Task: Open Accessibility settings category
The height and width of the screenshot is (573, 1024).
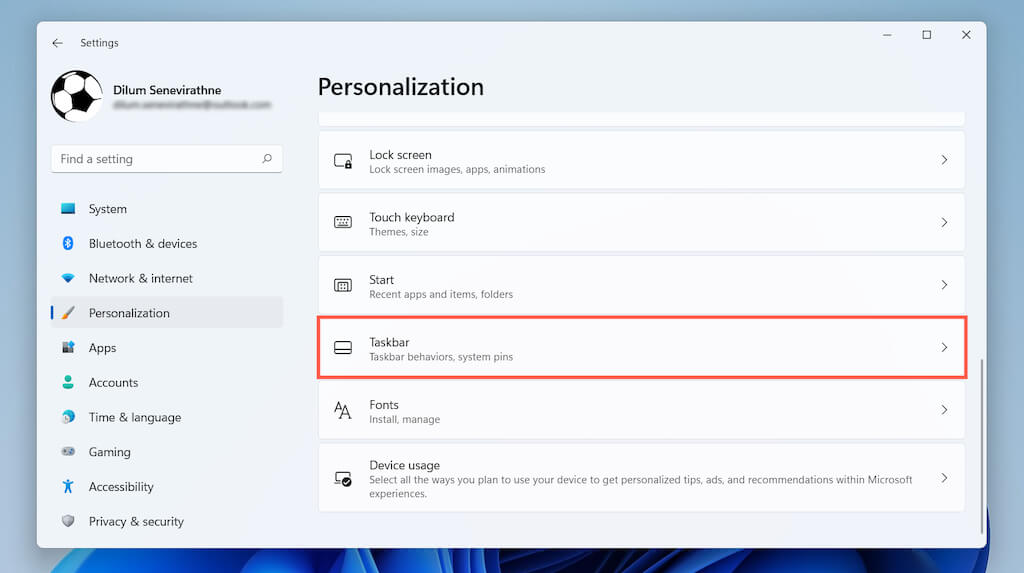Action: [x=167, y=486]
